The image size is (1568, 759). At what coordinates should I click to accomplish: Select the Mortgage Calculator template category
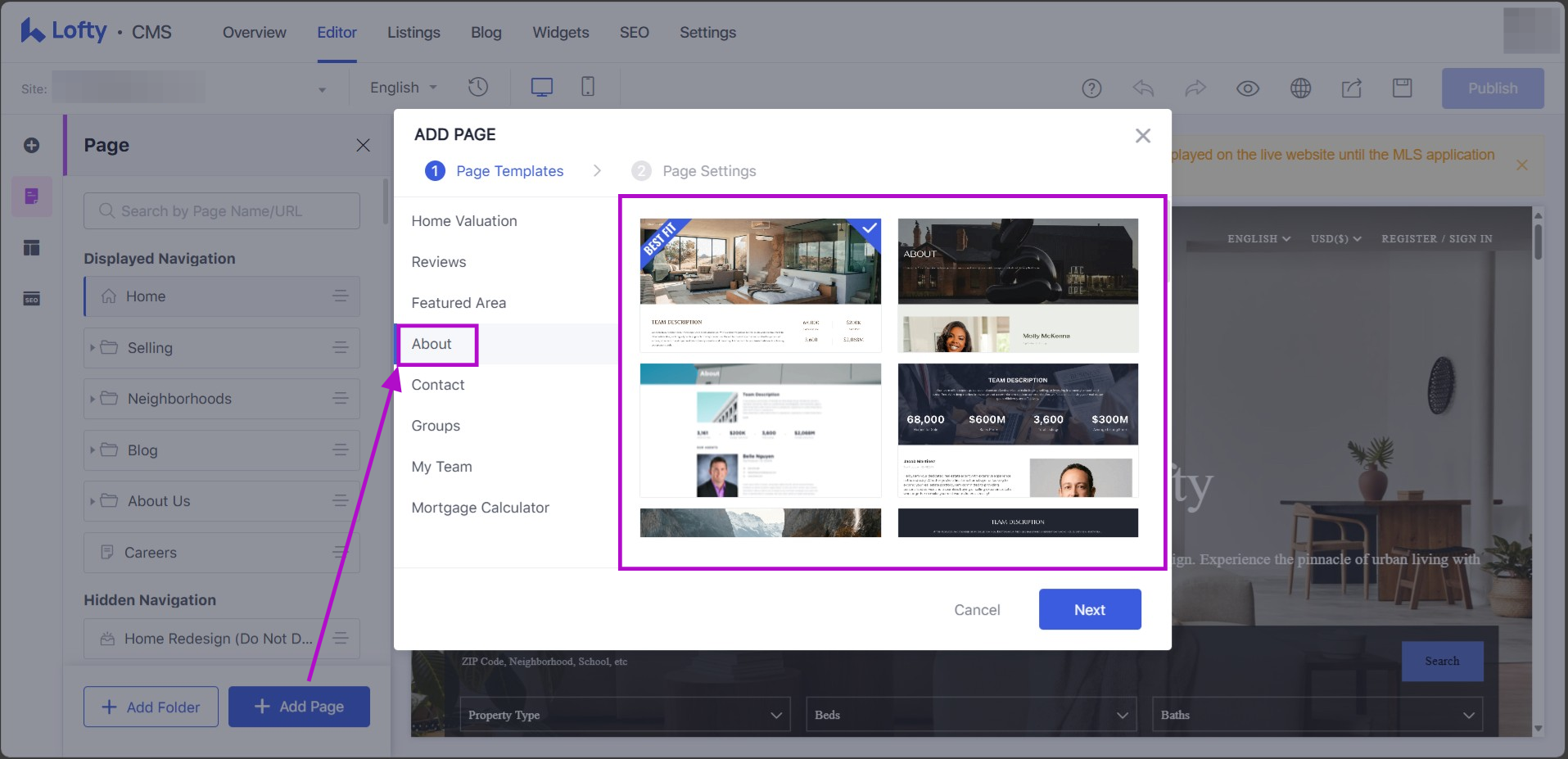pyautogui.click(x=480, y=508)
